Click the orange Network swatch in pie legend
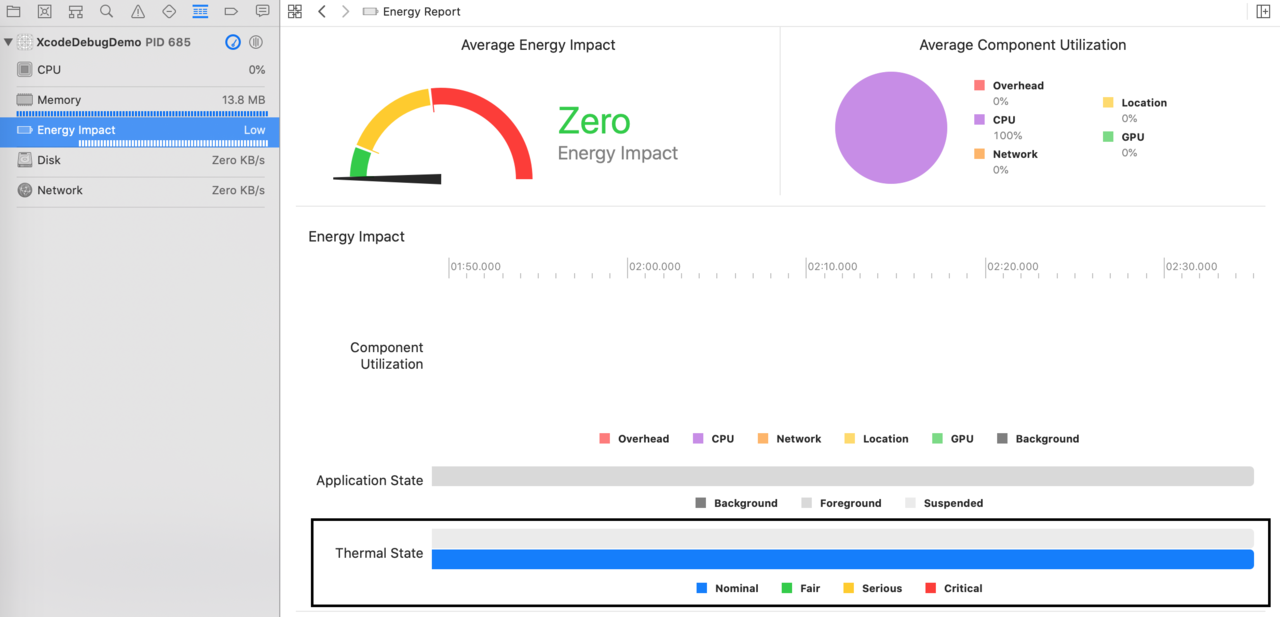 (979, 154)
